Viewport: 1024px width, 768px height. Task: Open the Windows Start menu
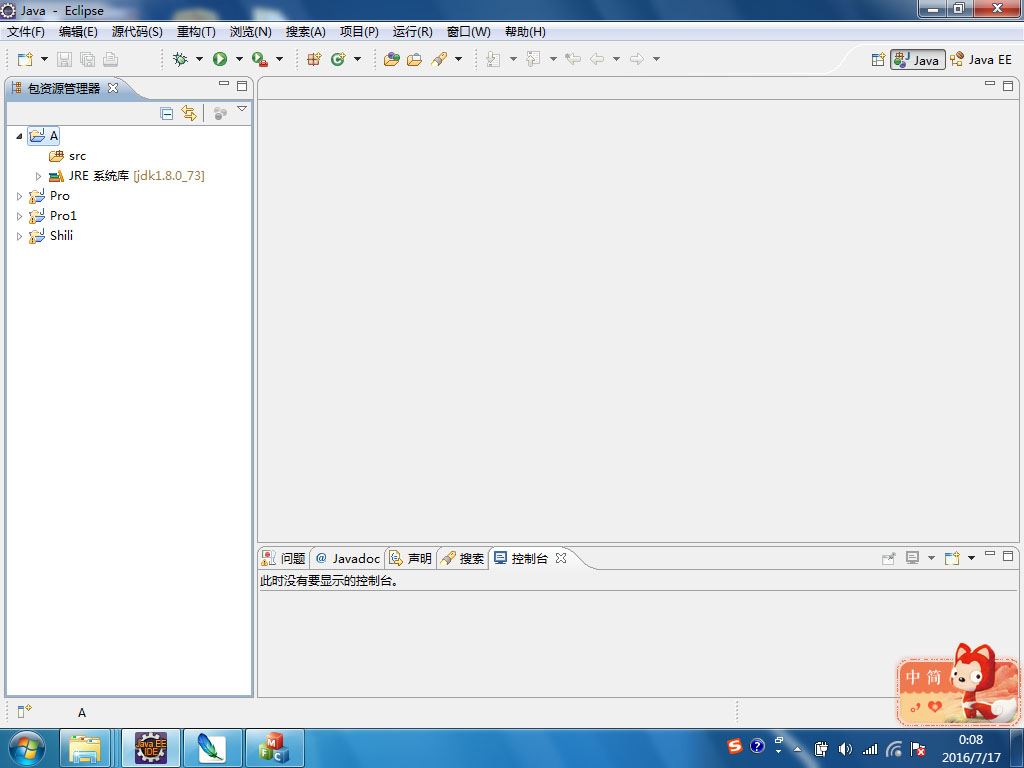point(27,748)
